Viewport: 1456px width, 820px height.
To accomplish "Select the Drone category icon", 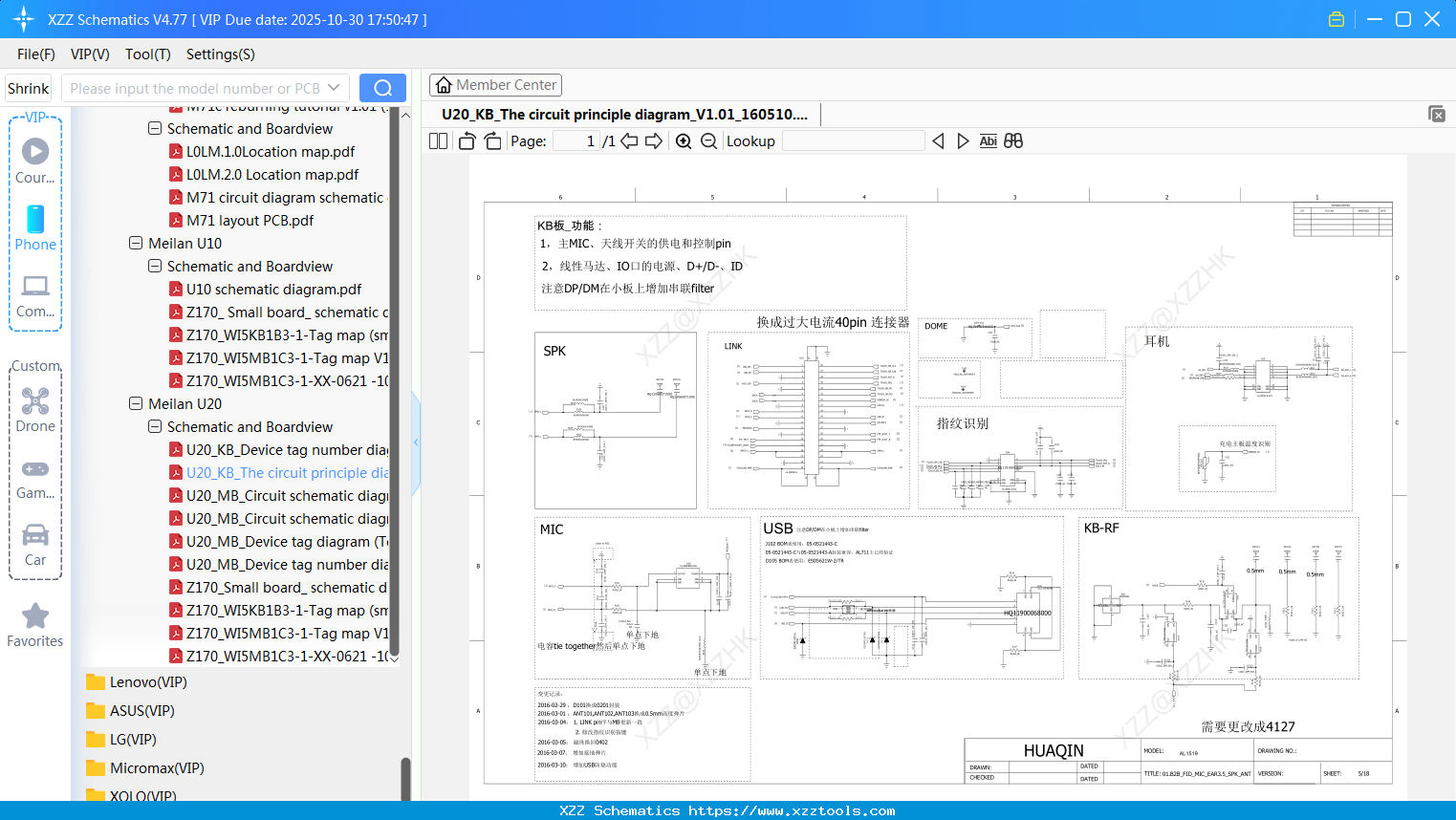I will point(35,400).
